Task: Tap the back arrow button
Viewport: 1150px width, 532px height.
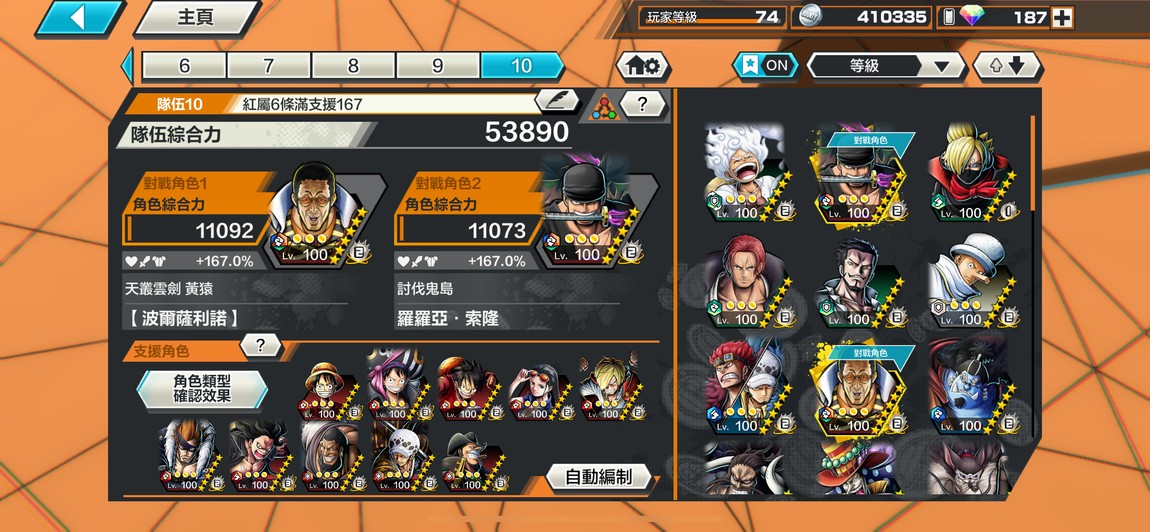Action: click(x=81, y=18)
